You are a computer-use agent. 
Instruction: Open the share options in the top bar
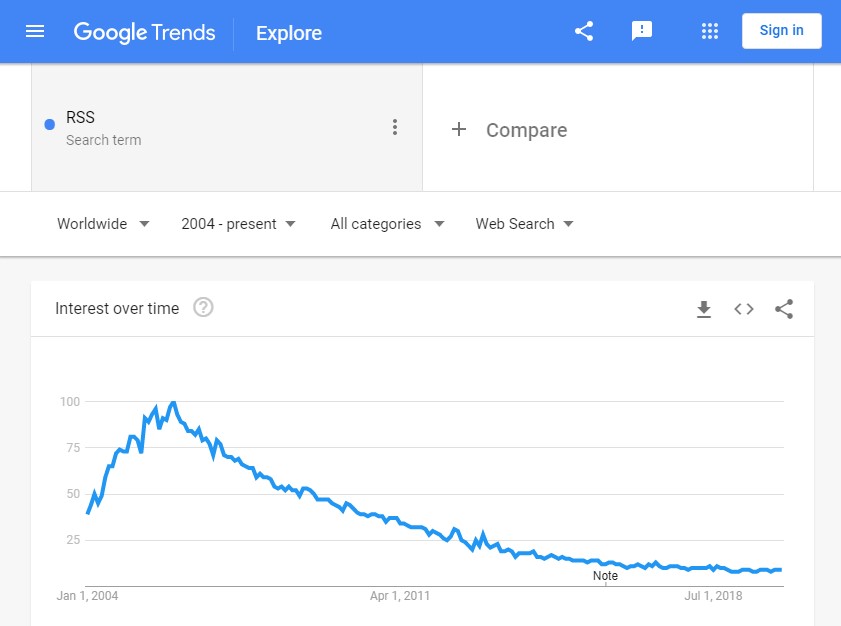pyautogui.click(x=584, y=31)
